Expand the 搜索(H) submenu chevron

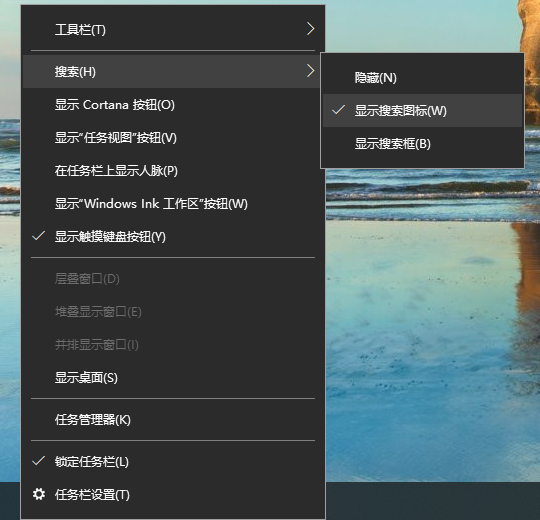coord(310,71)
